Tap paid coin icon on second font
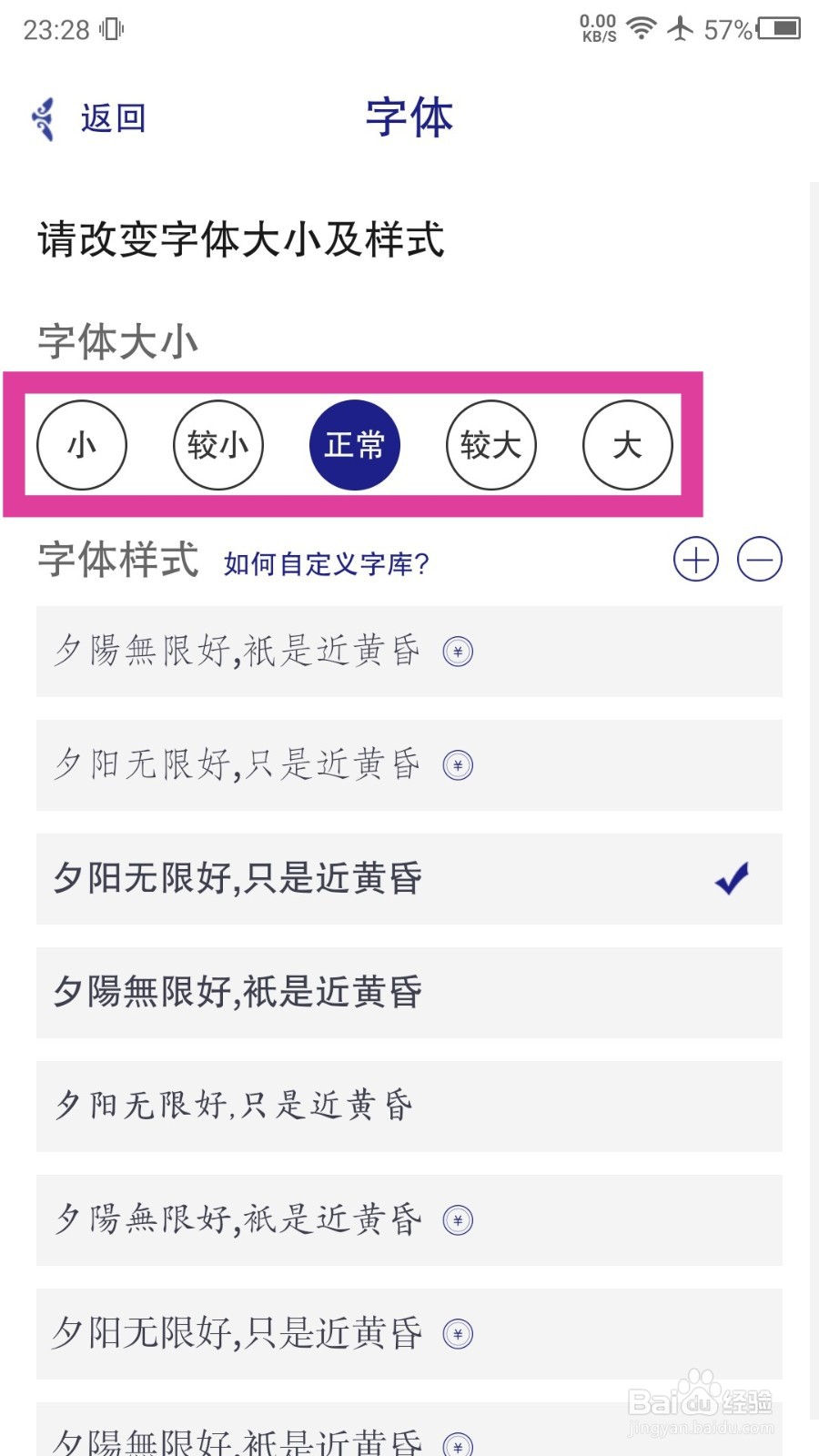The image size is (819, 1456). point(458,765)
